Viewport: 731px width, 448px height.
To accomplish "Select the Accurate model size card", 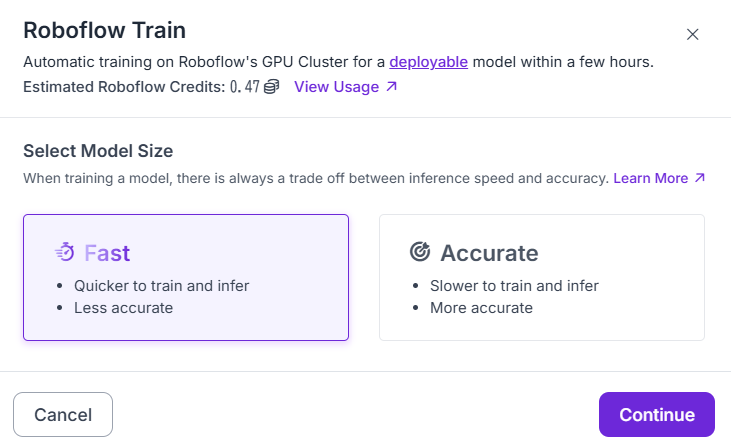I will [x=542, y=277].
